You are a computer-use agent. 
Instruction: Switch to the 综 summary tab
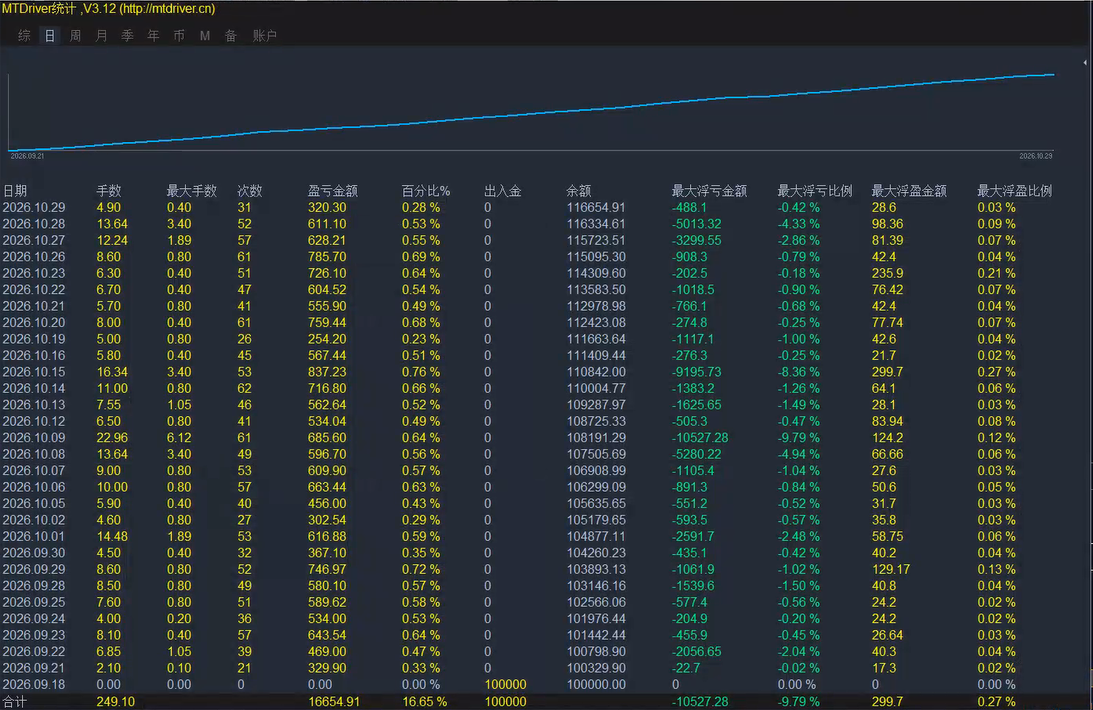pos(24,36)
